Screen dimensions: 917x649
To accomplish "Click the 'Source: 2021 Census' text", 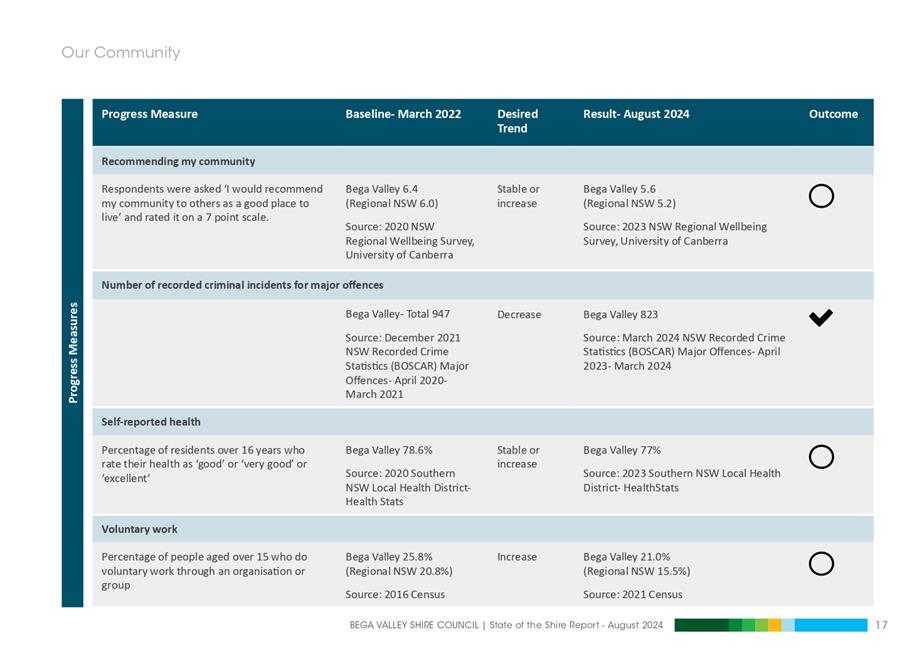I will (633, 595).
